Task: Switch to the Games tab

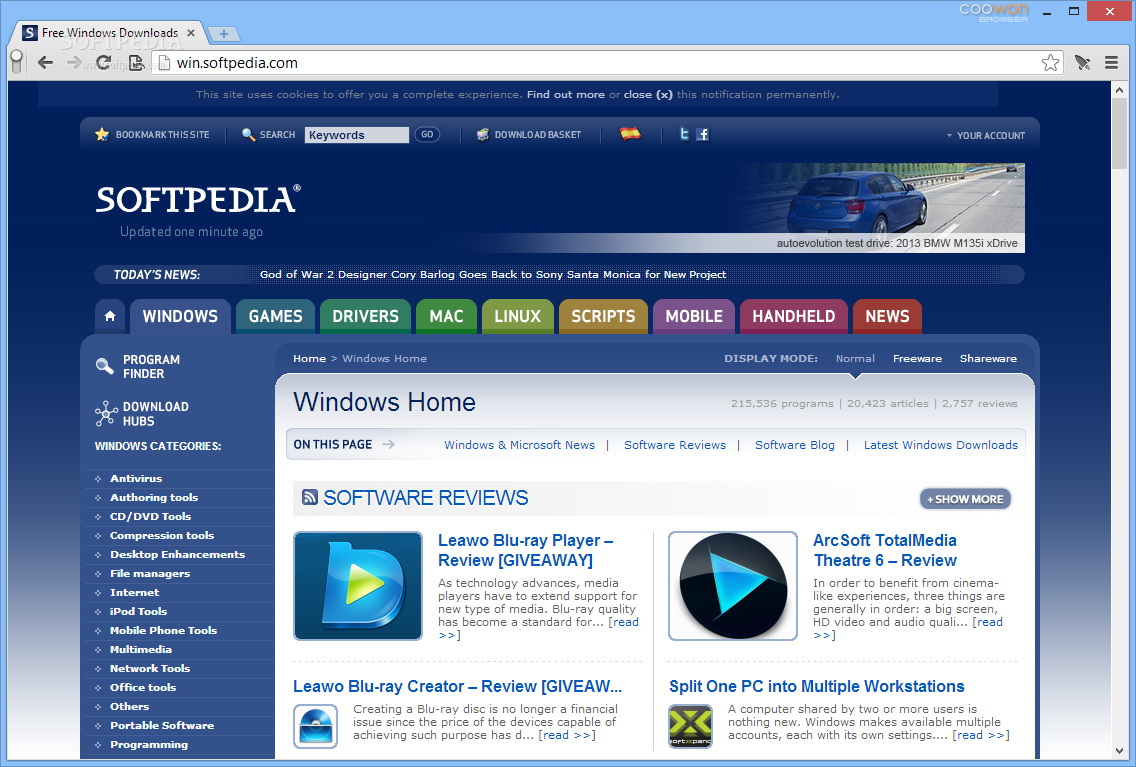Action: click(x=275, y=317)
